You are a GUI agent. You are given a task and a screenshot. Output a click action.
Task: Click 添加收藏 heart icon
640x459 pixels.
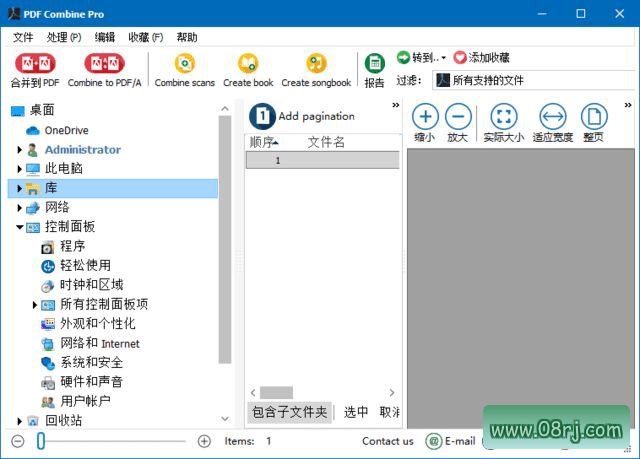pos(460,58)
